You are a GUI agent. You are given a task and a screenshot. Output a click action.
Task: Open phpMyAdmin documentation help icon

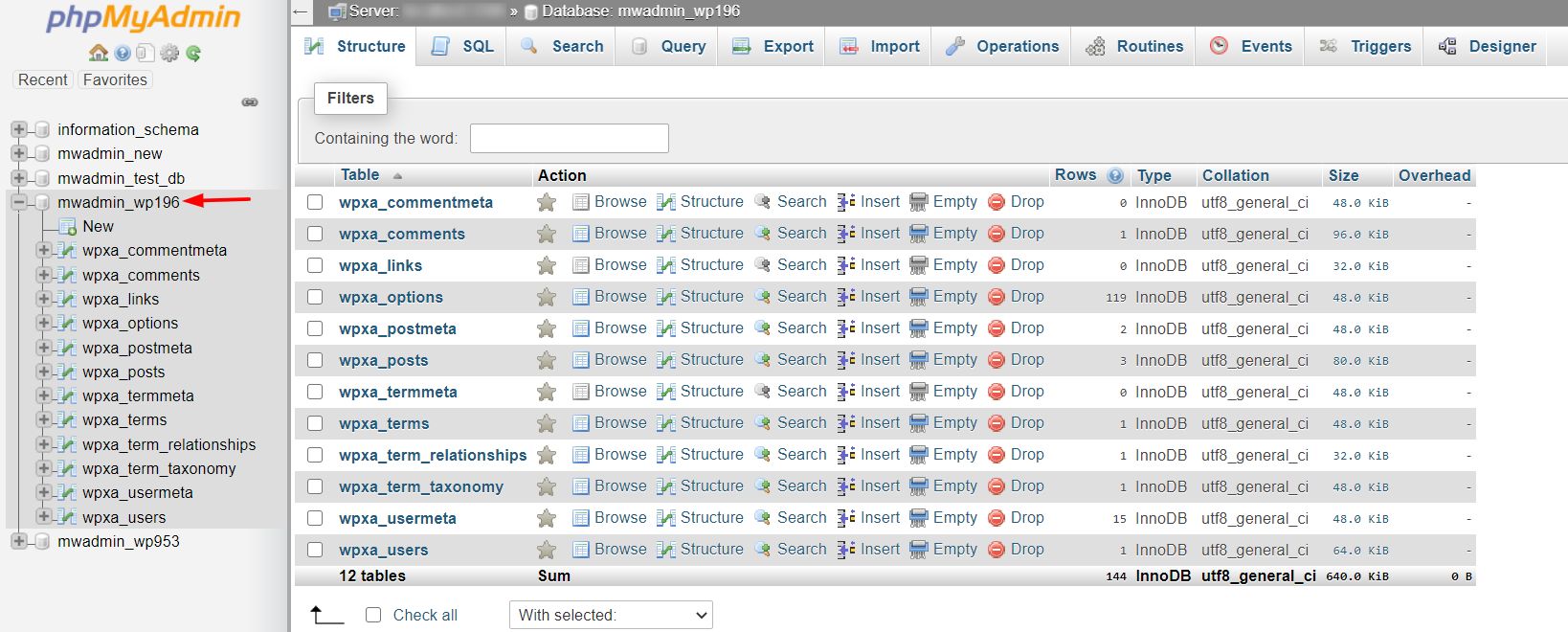123,53
